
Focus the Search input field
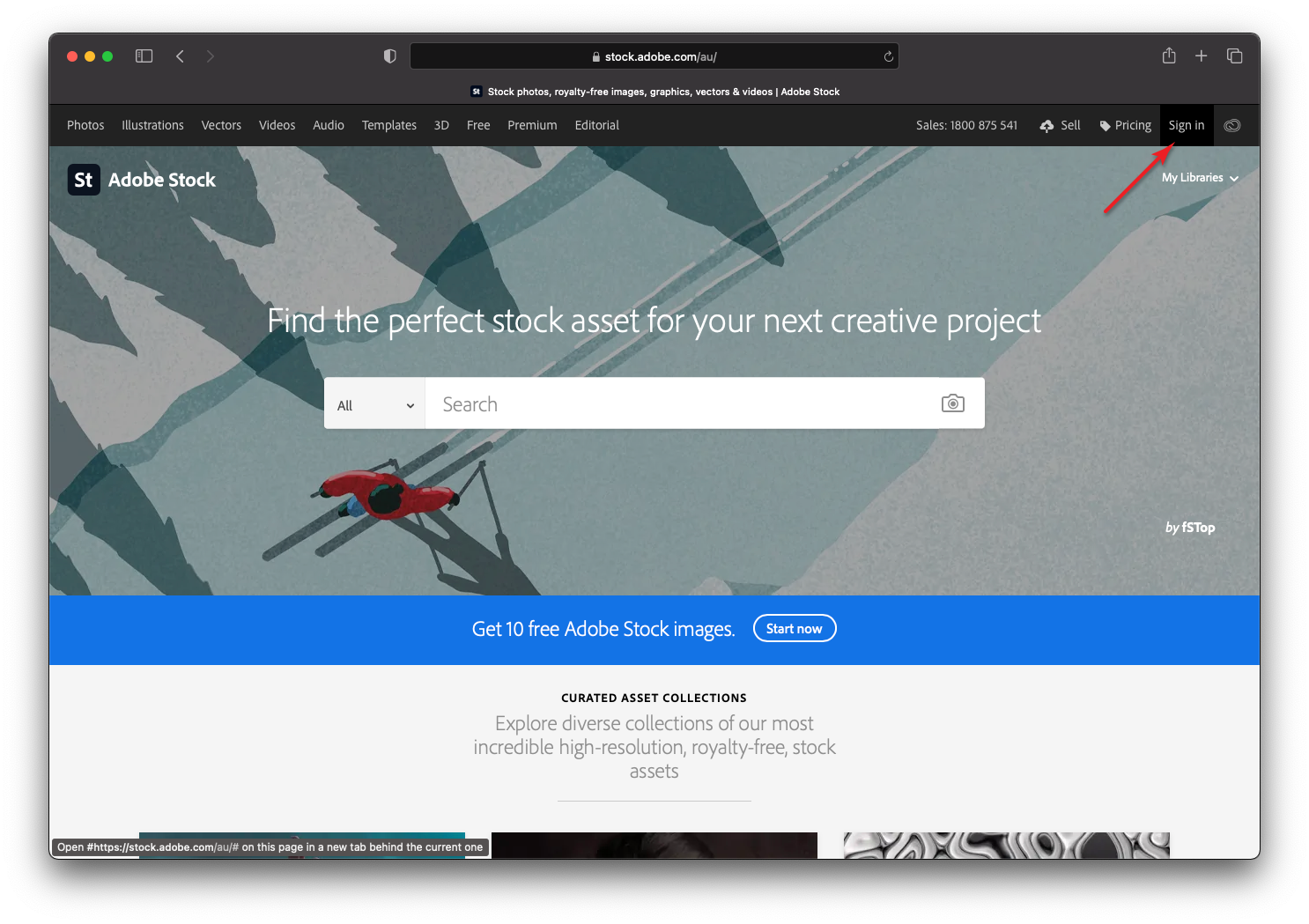[678, 404]
